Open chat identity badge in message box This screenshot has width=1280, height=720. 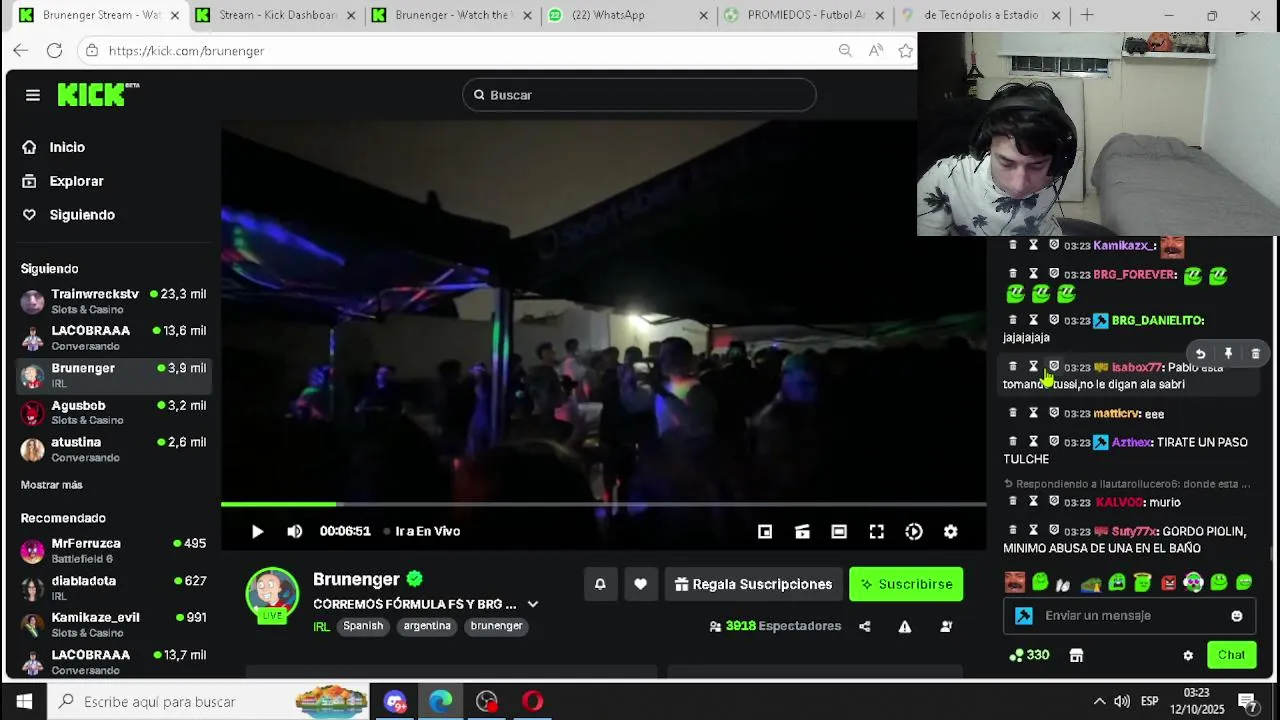coord(1023,616)
